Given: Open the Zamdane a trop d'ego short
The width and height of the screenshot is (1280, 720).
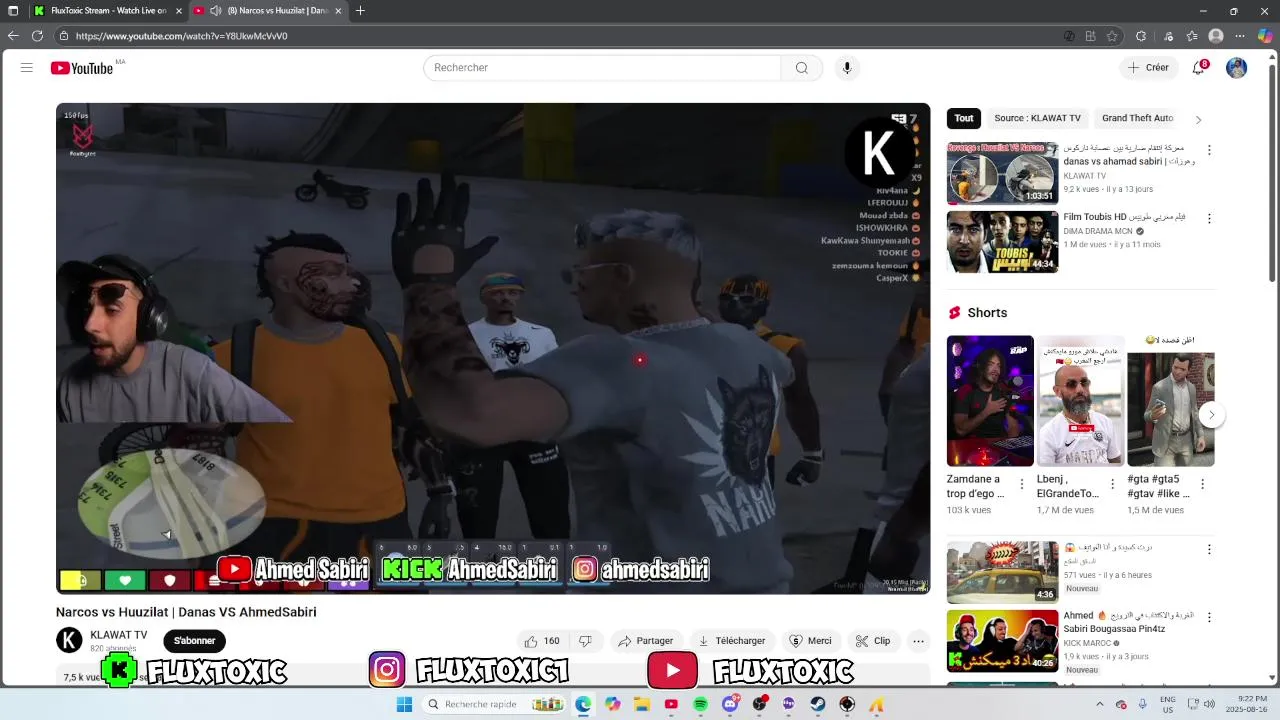Looking at the screenshot, I should [990, 401].
